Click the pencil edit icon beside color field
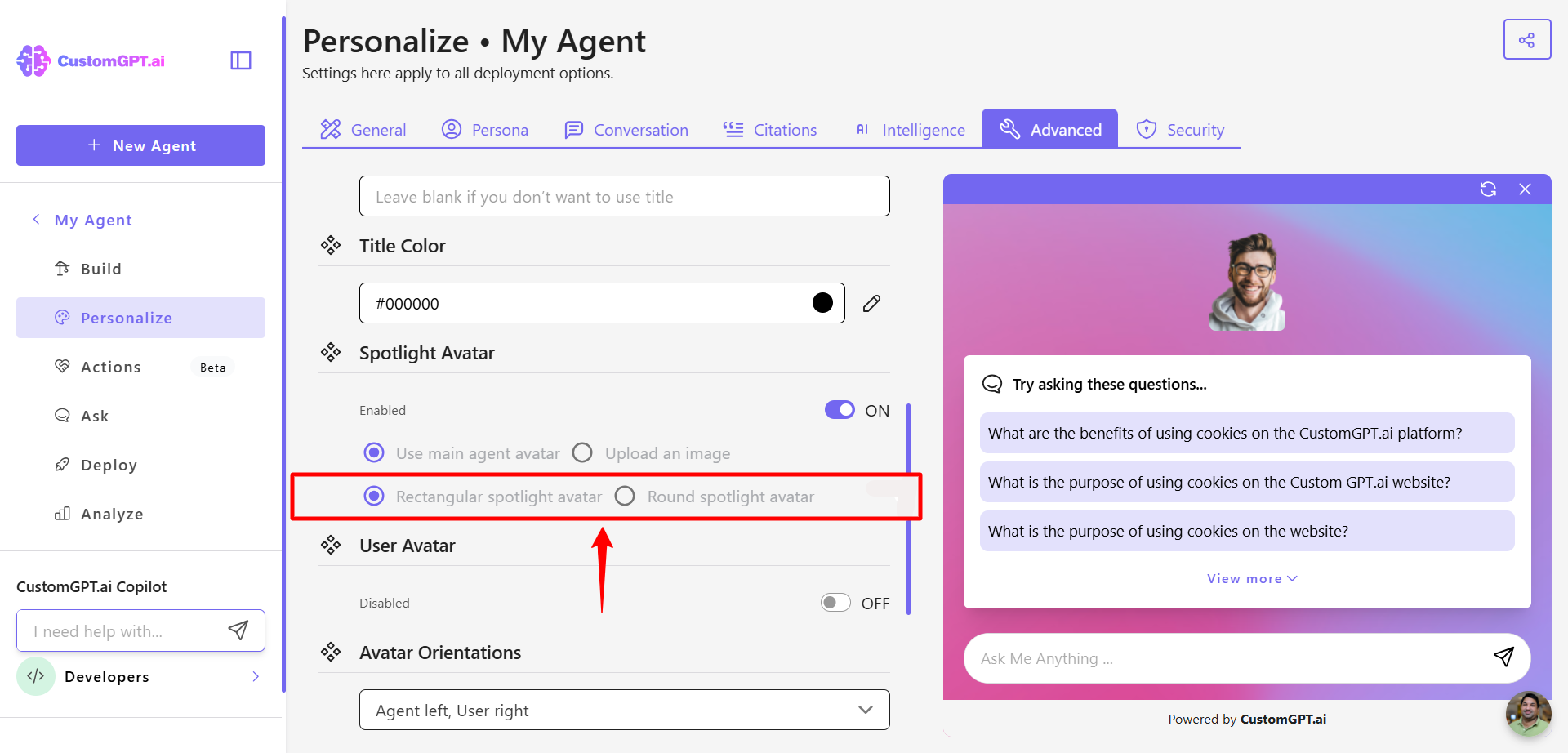Screen dimensions: 1568x753 [871, 304]
